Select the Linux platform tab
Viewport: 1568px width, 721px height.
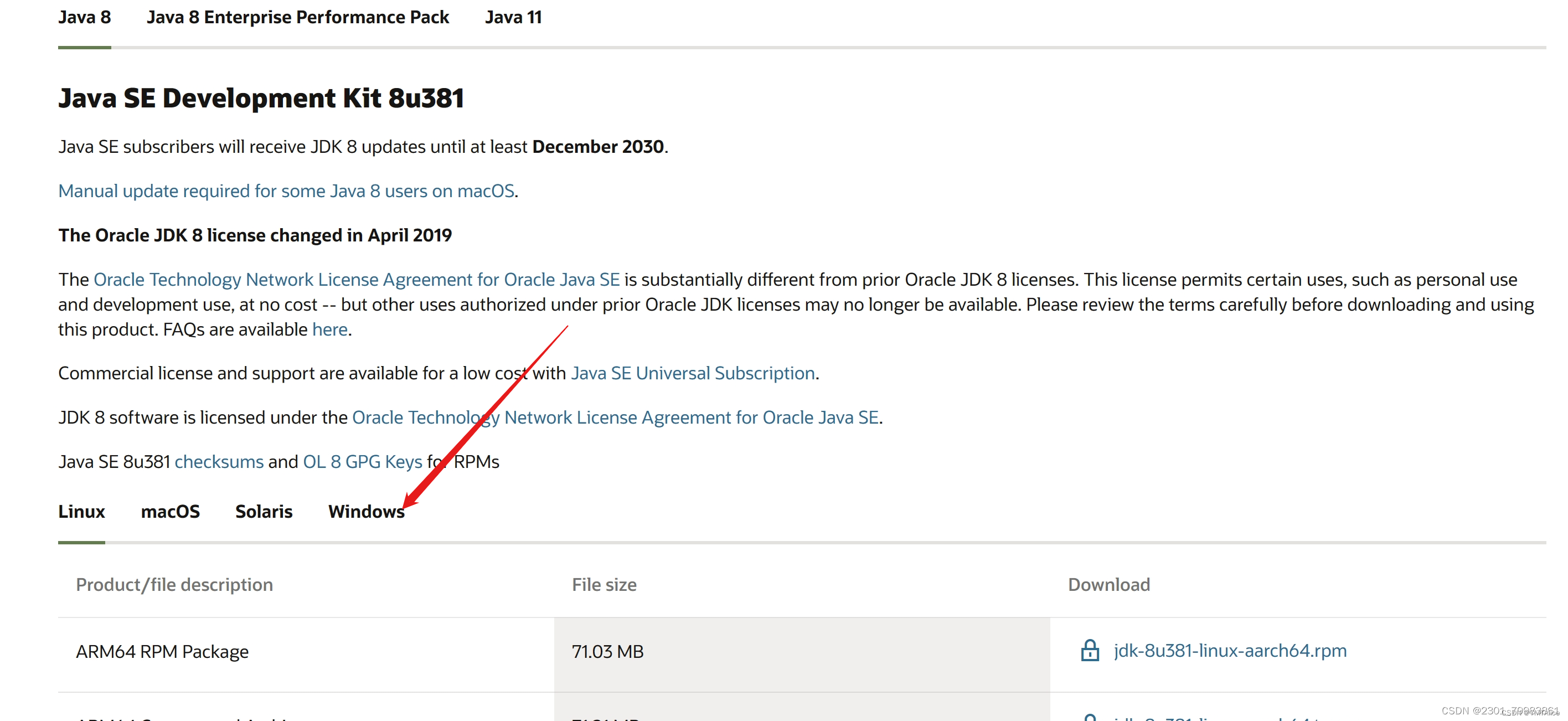click(81, 512)
